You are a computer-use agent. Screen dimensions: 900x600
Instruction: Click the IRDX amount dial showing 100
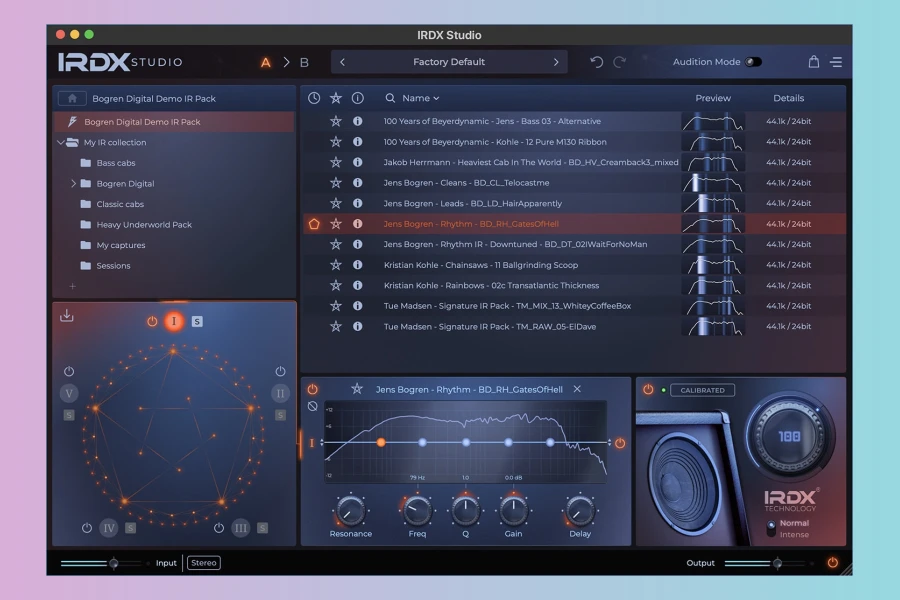tap(789, 437)
